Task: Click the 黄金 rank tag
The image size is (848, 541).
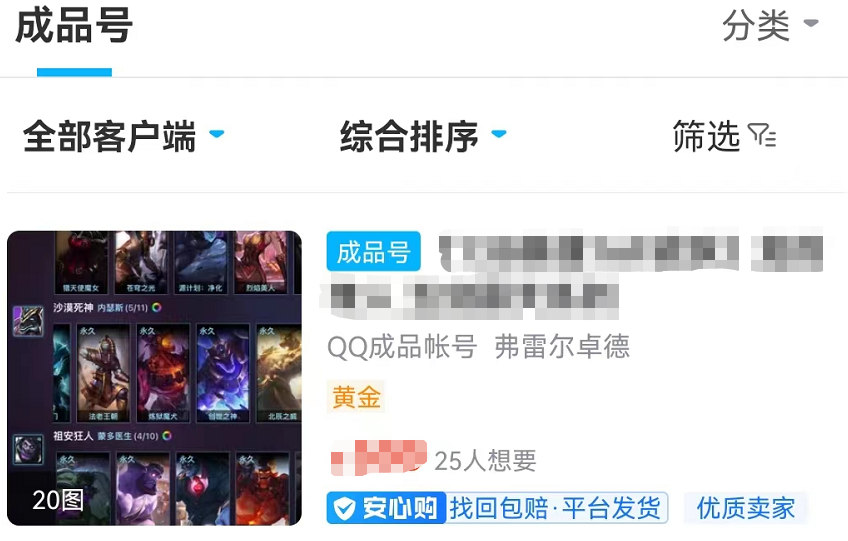Action: point(356,397)
